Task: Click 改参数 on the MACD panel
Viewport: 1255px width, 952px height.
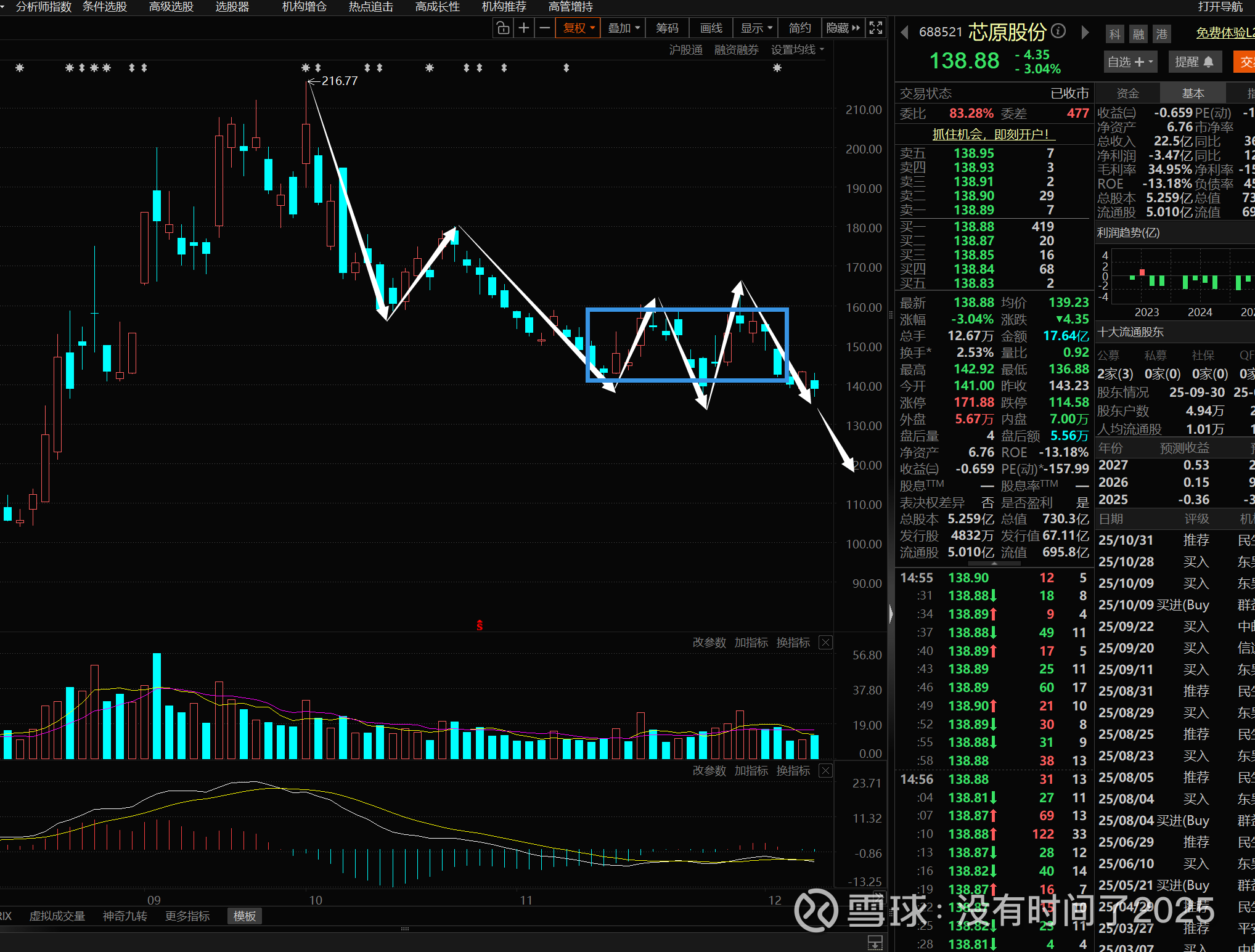Action: point(709,771)
